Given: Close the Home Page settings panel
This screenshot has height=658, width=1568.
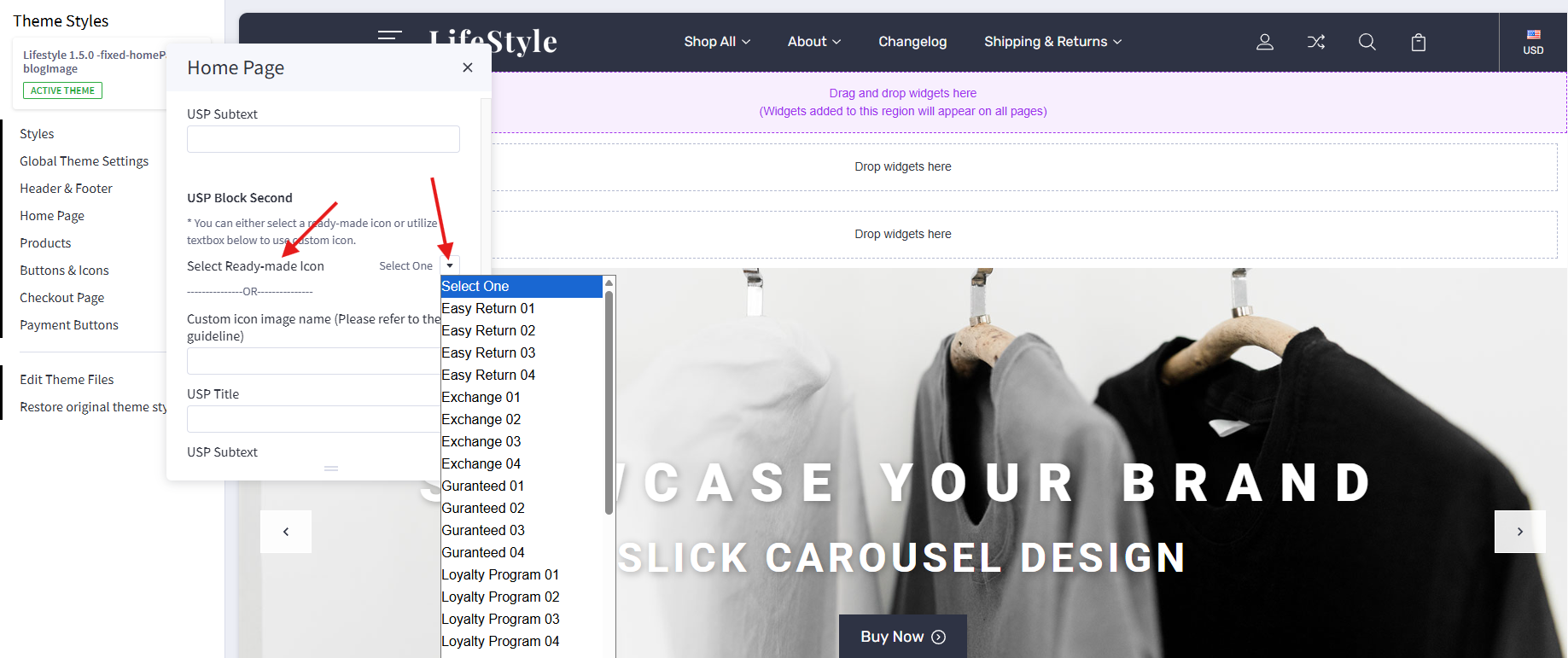Looking at the screenshot, I should 467,67.
